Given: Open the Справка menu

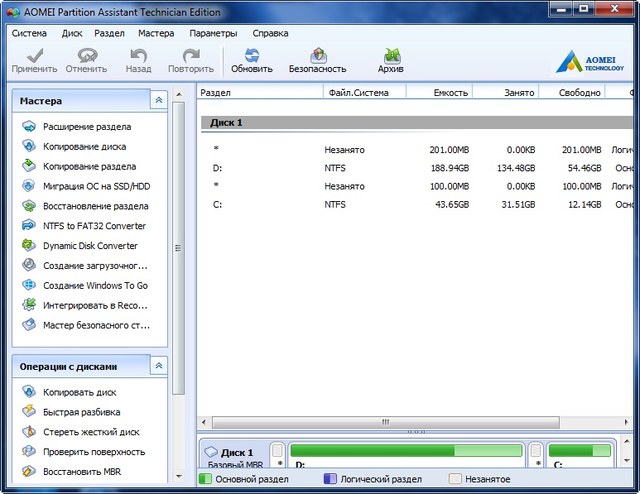Looking at the screenshot, I should pos(271,33).
